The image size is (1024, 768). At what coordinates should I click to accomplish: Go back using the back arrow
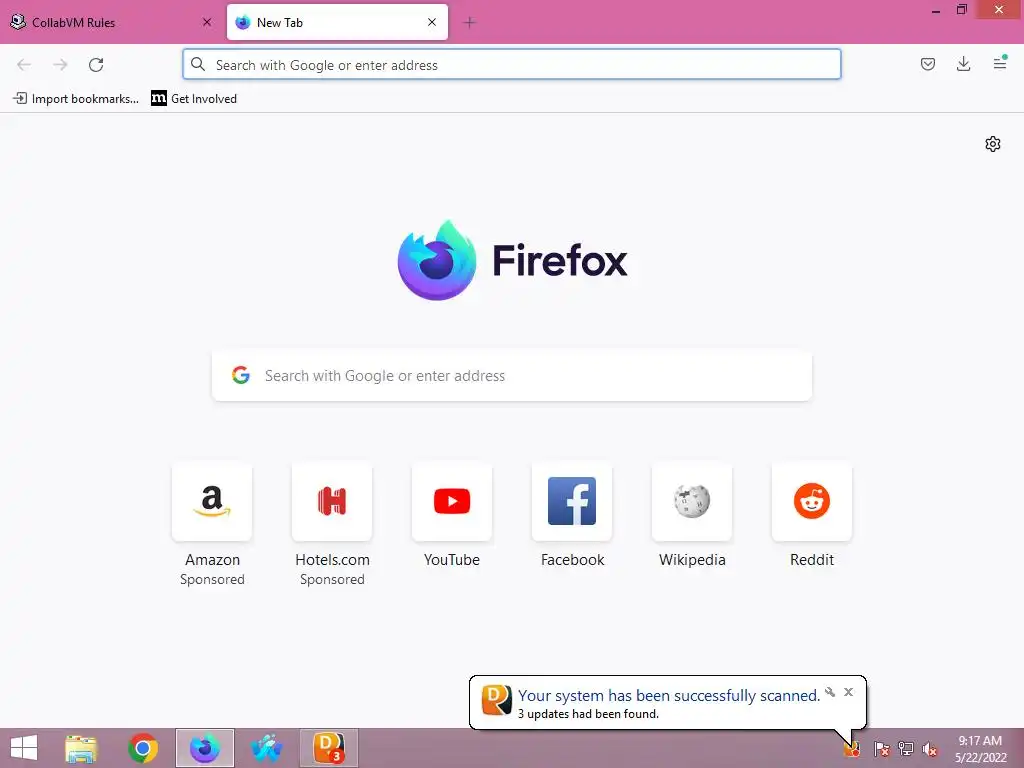[24, 65]
